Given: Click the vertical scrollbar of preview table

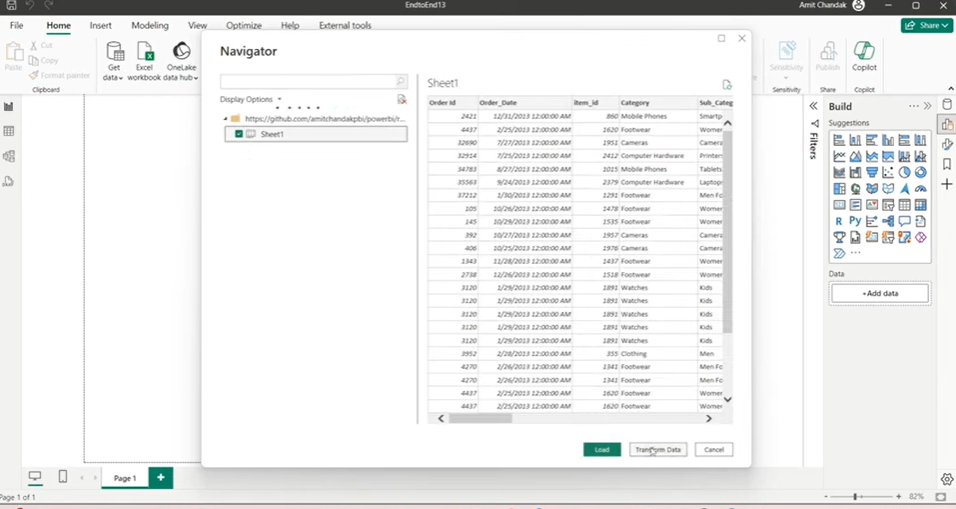Looking at the screenshot, I should [727, 232].
